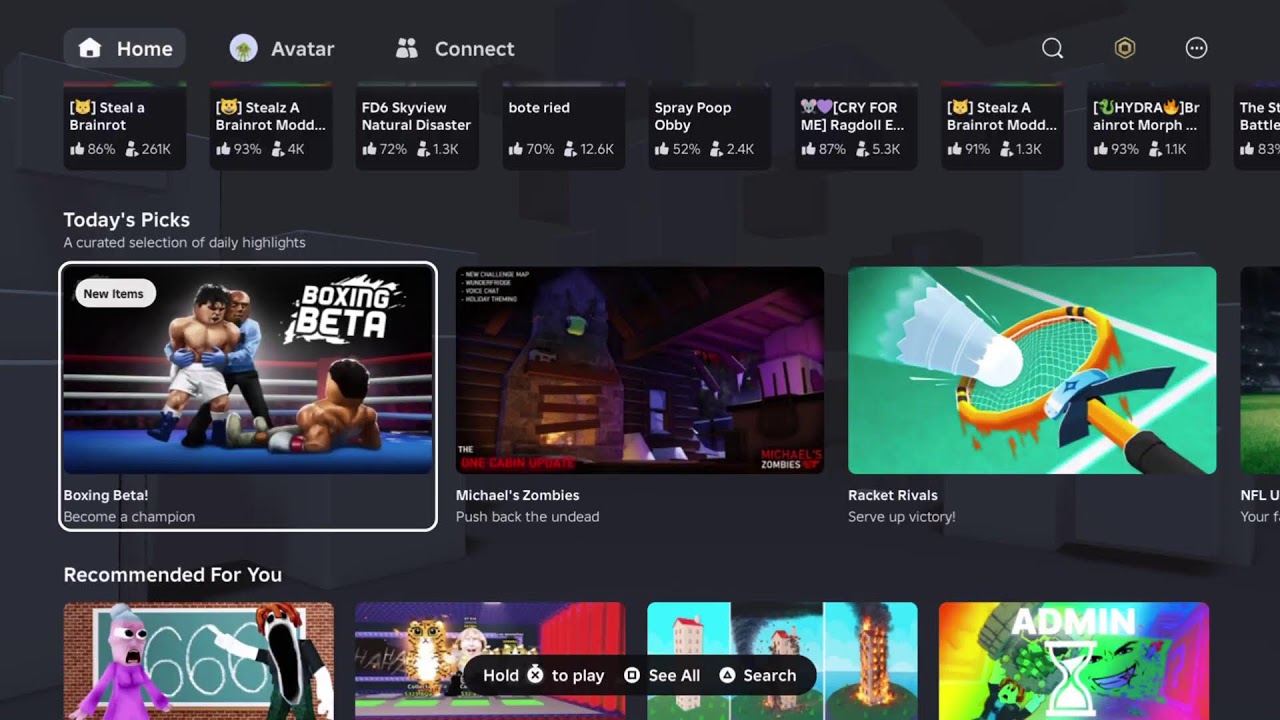Click the X button icon in hint bar
This screenshot has height=720, width=1280.
tap(535, 675)
